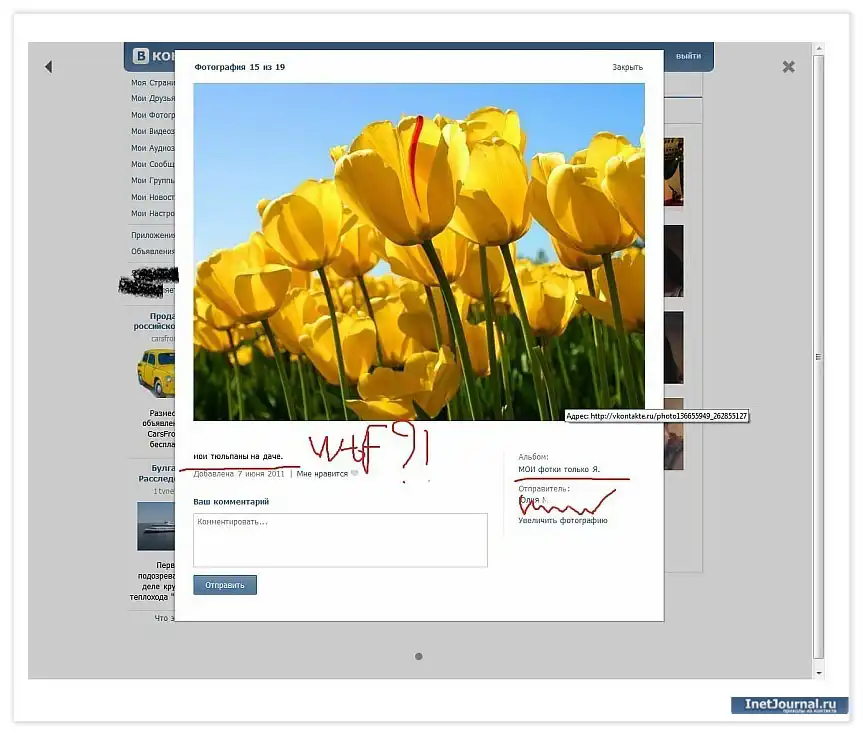
Task: Focus the Комментировать text field
Action: pyautogui.click(x=340, y=540)
